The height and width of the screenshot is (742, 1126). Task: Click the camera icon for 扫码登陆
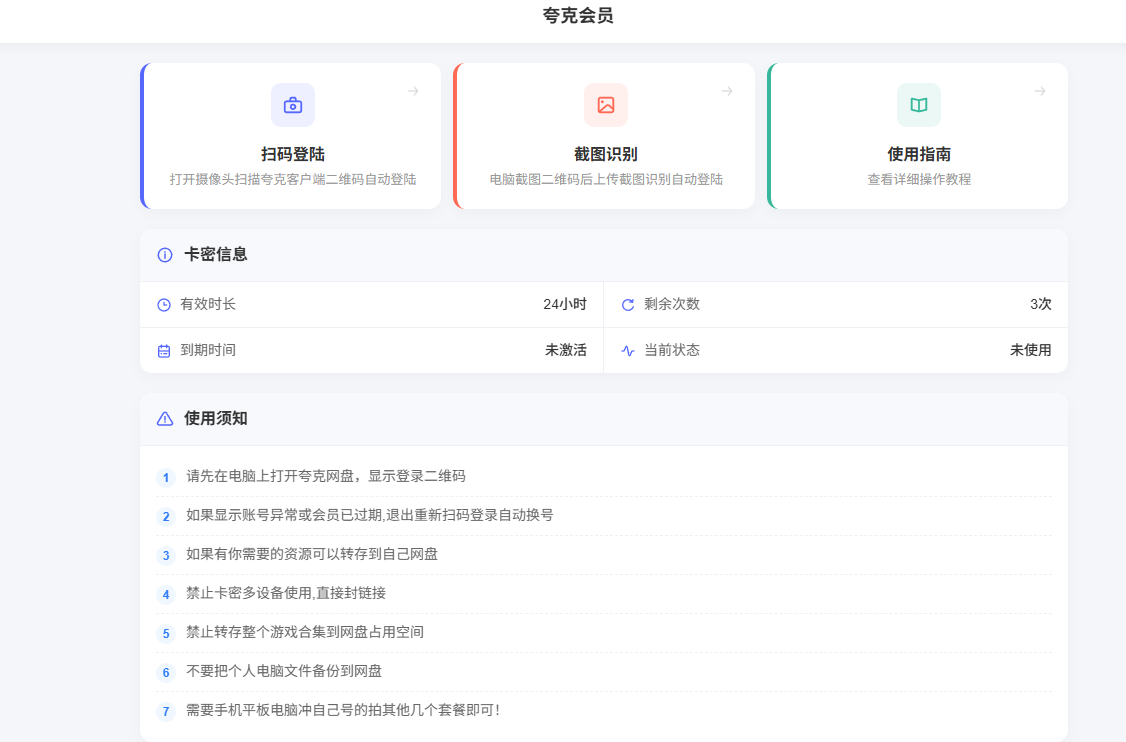click(x=293, y=105)
